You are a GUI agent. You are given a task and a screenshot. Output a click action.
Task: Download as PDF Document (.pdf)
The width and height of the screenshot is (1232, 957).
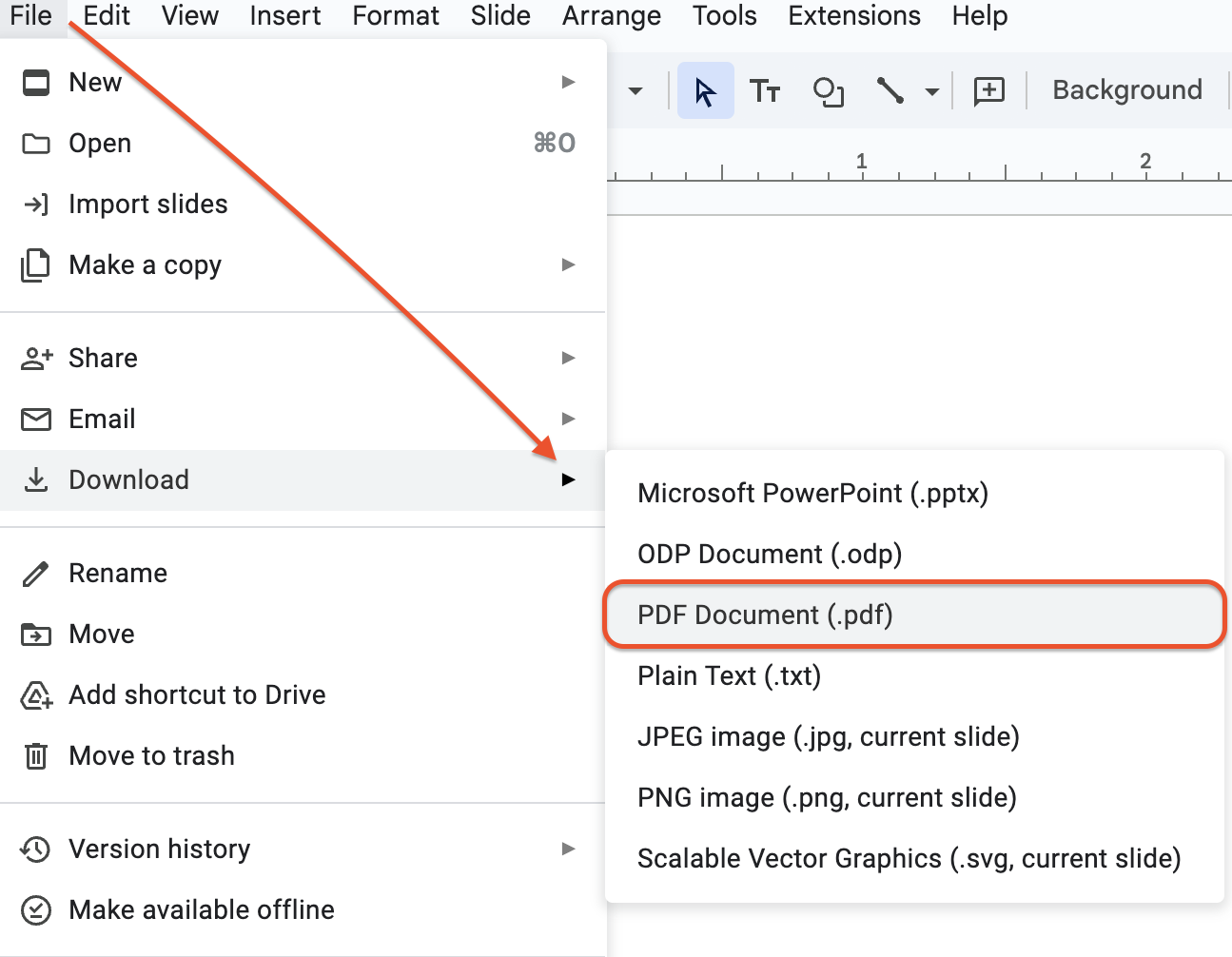click(x=914, y=615)
